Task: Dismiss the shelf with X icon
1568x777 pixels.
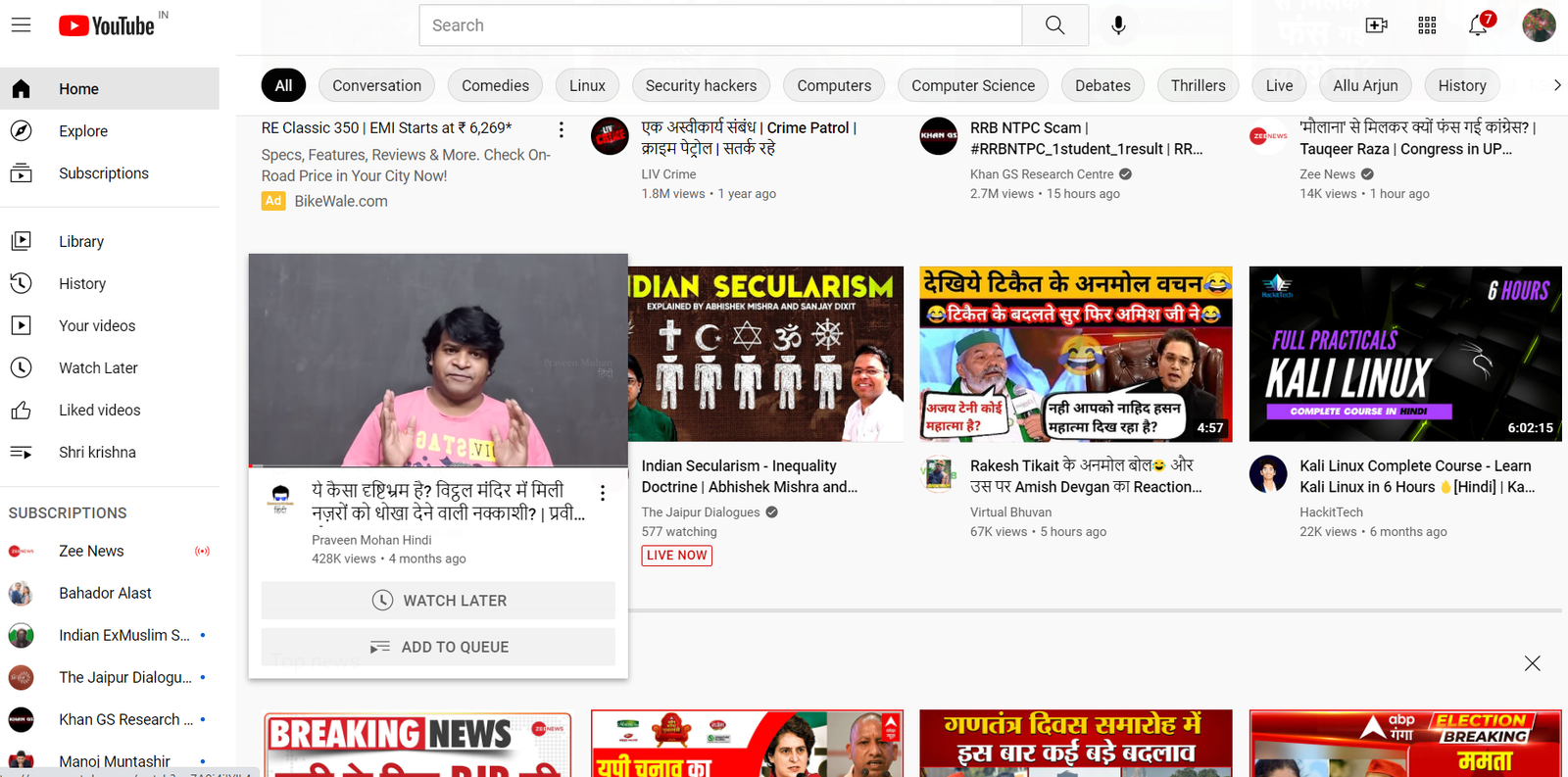Action: point(1533,663)
